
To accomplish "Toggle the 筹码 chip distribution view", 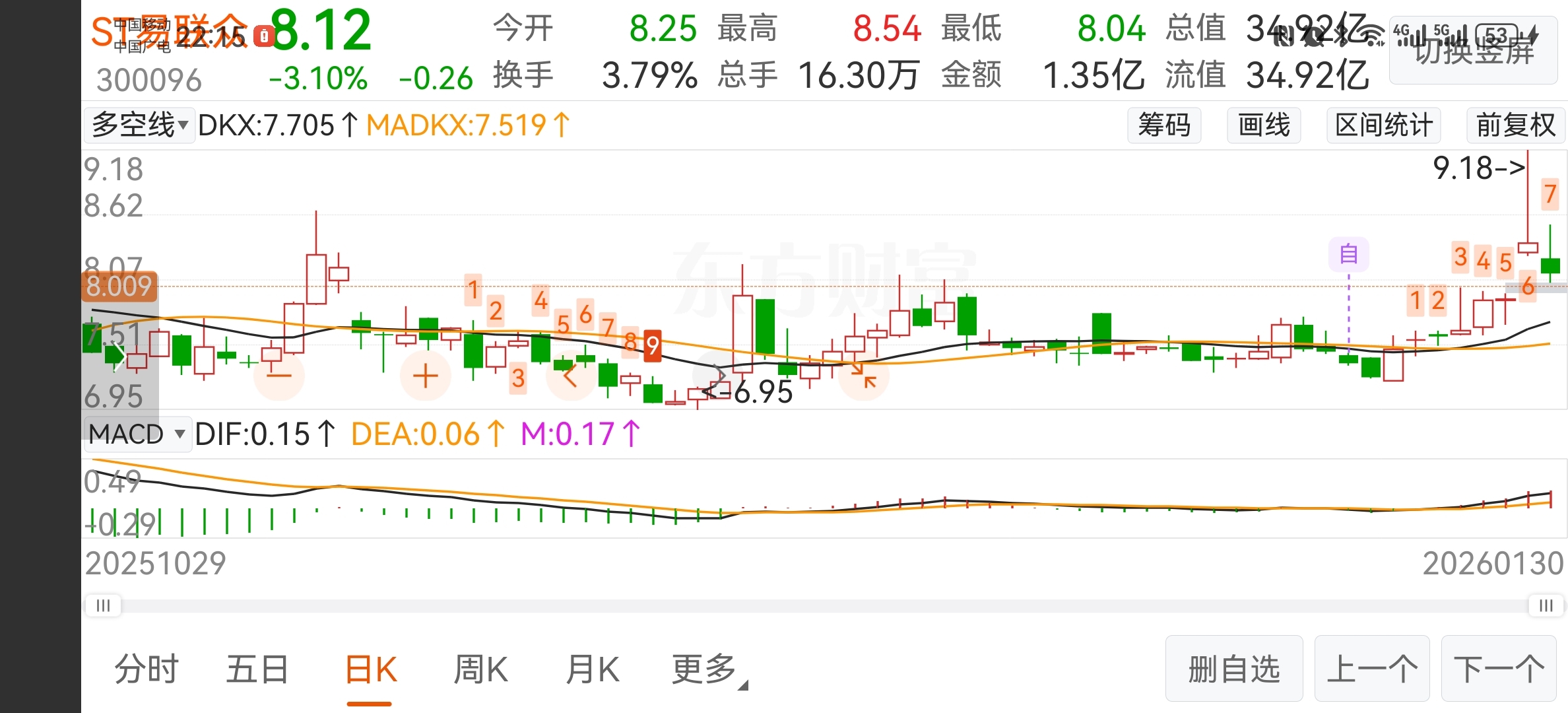I will (1164, 125).
